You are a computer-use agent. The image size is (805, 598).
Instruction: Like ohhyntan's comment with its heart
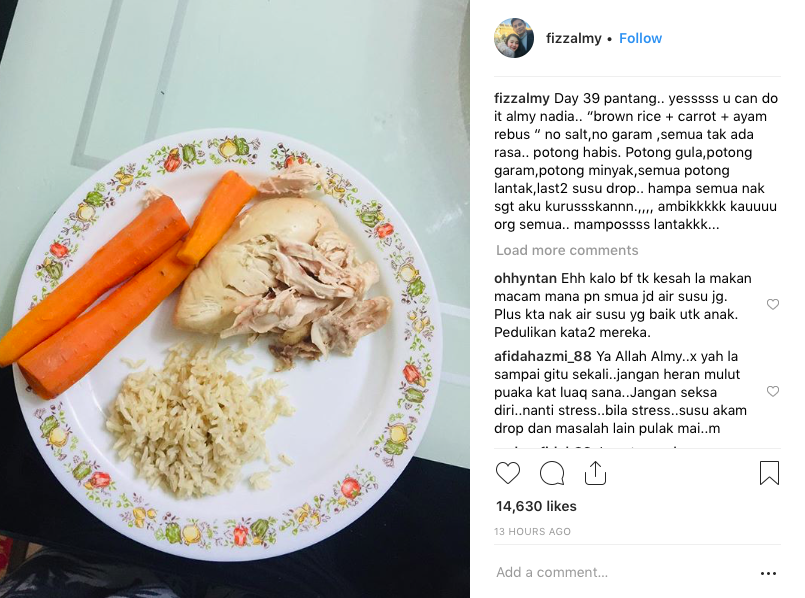[x=773, y=304]
